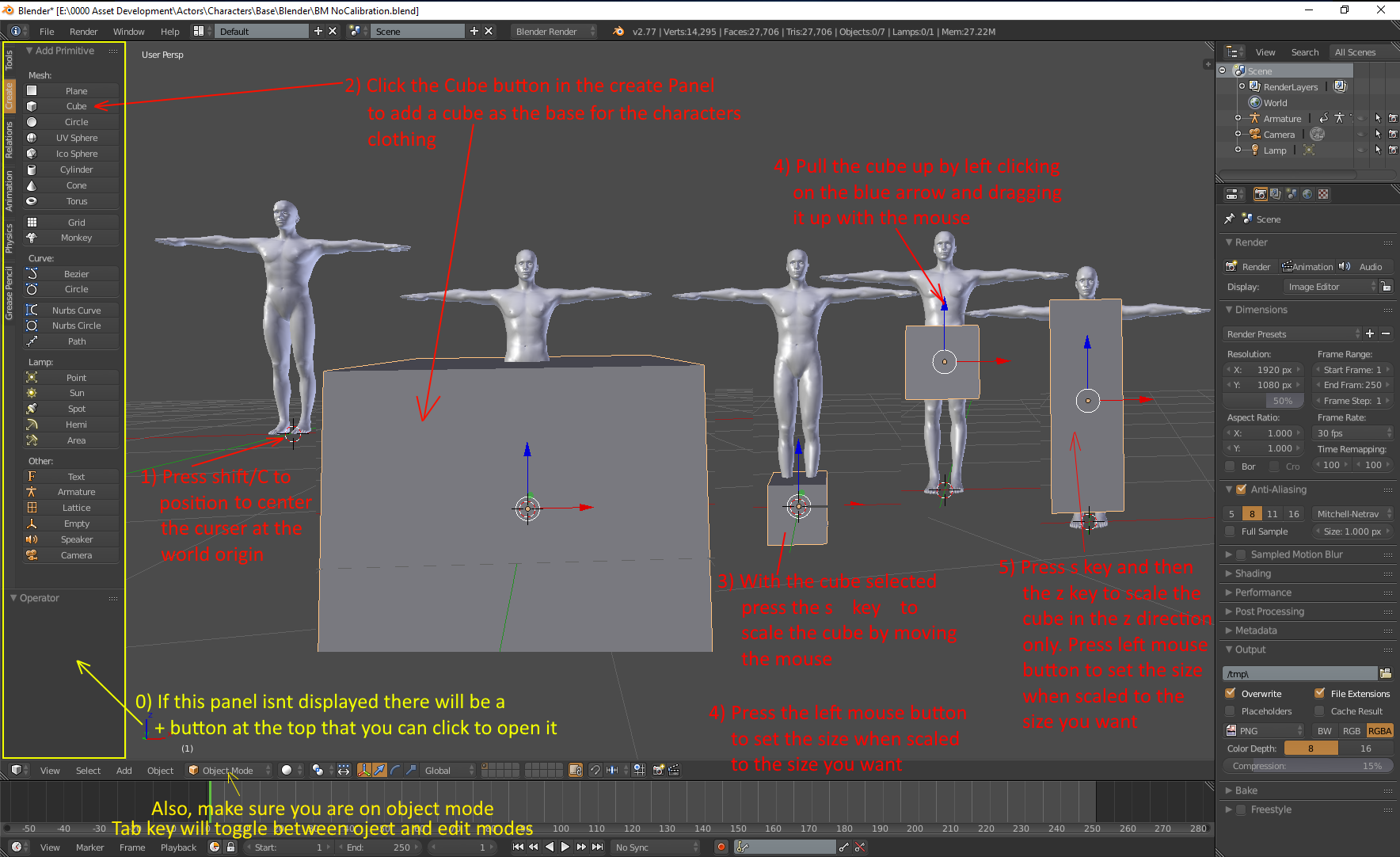The width and height of the screenshot is (1400, 857).
Task: Toggle the snap magnet icon
Action: (595, 770)
